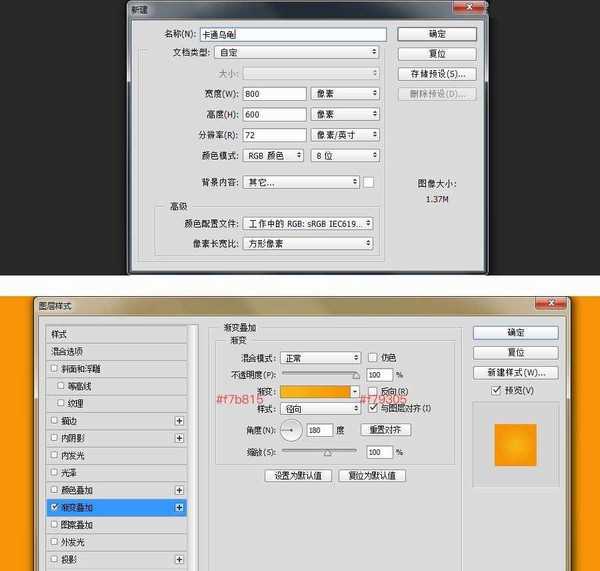
Task: Enable the 光泽 checkbox
Action: click(54, 472)
